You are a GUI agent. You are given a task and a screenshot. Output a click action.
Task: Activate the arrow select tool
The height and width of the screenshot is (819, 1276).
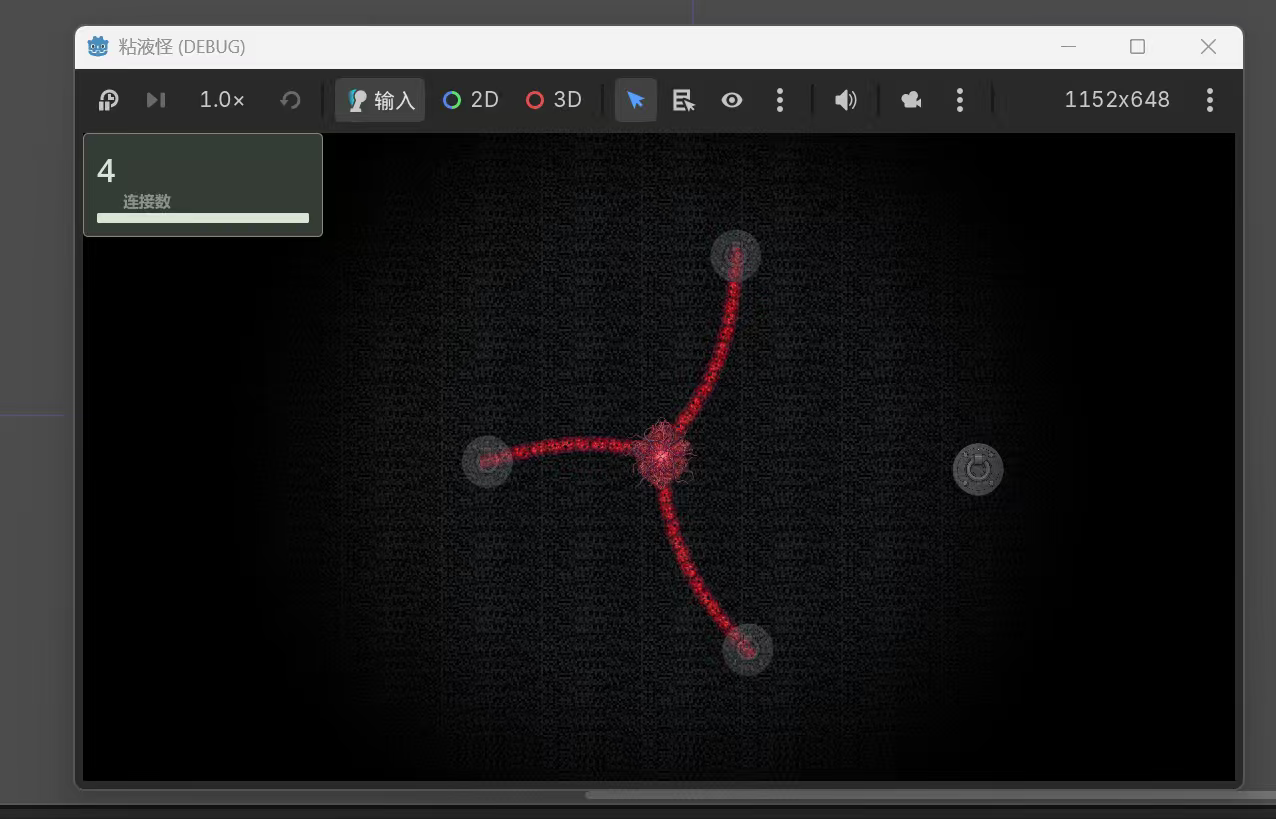point(636,100)
